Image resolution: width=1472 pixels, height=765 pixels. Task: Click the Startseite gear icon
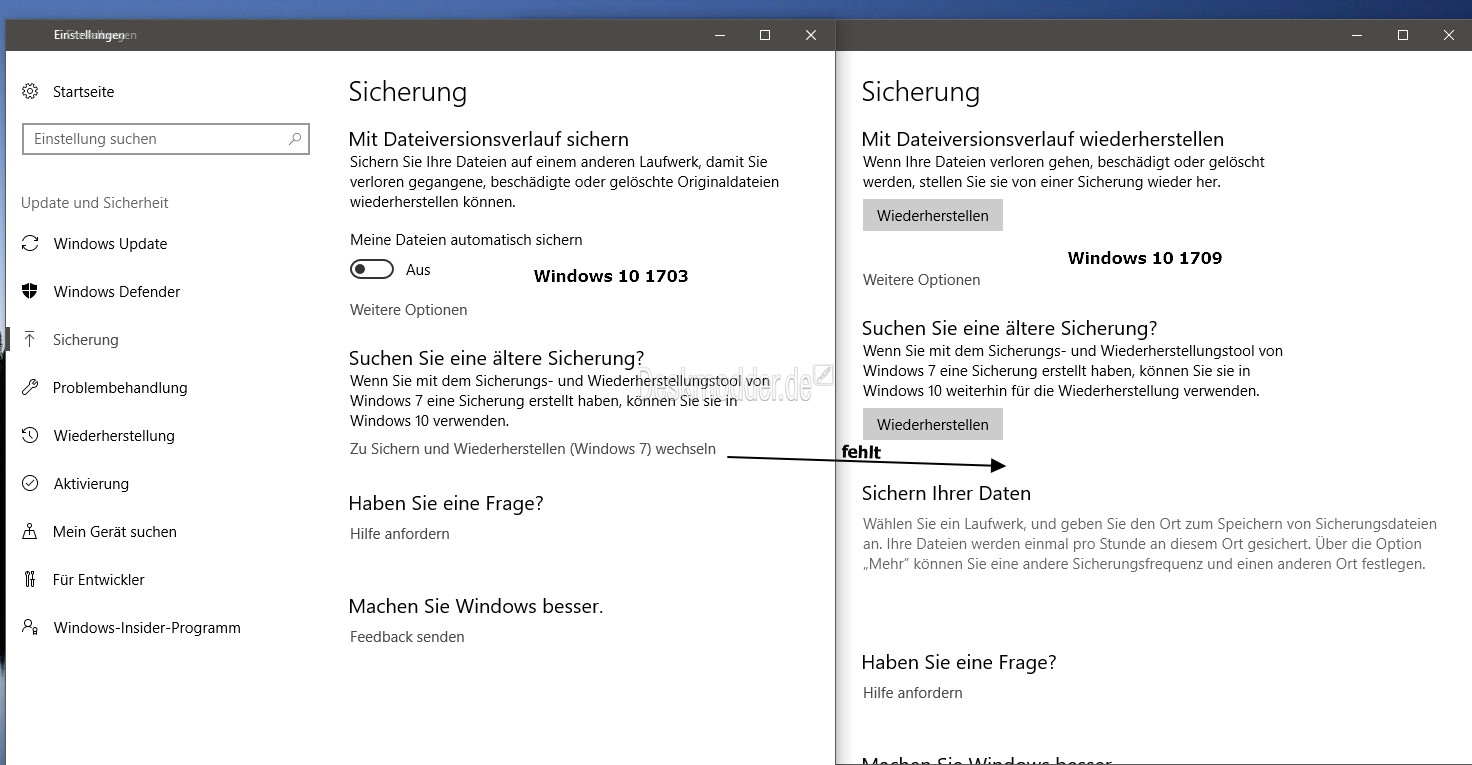pos(30,91)
